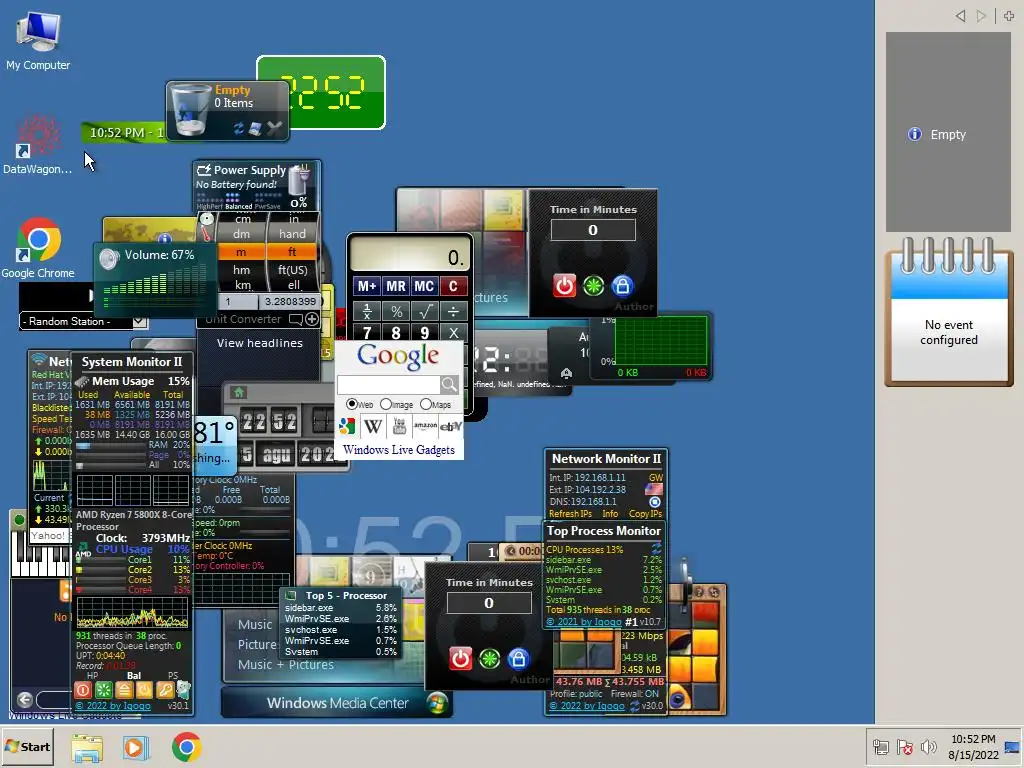Select the Maps radio button in Google gadget
1024x768 pixels.
(426, 404)
